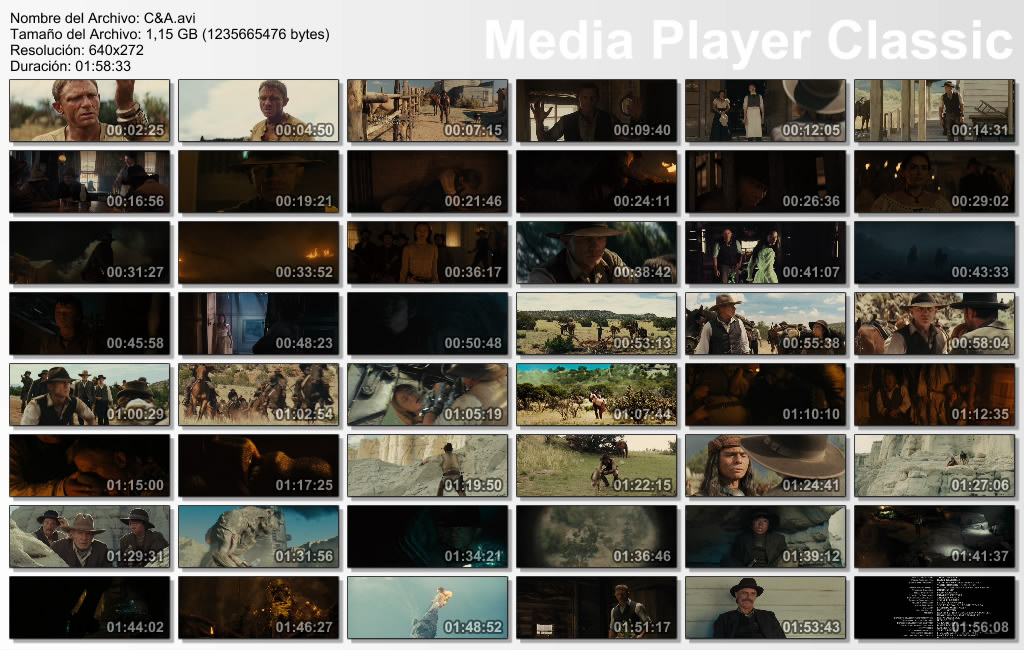Viewport: 1024px width, 650px height.
Task: Open the thumbnail stamped 00:29:02
Action: click(935, 182)
